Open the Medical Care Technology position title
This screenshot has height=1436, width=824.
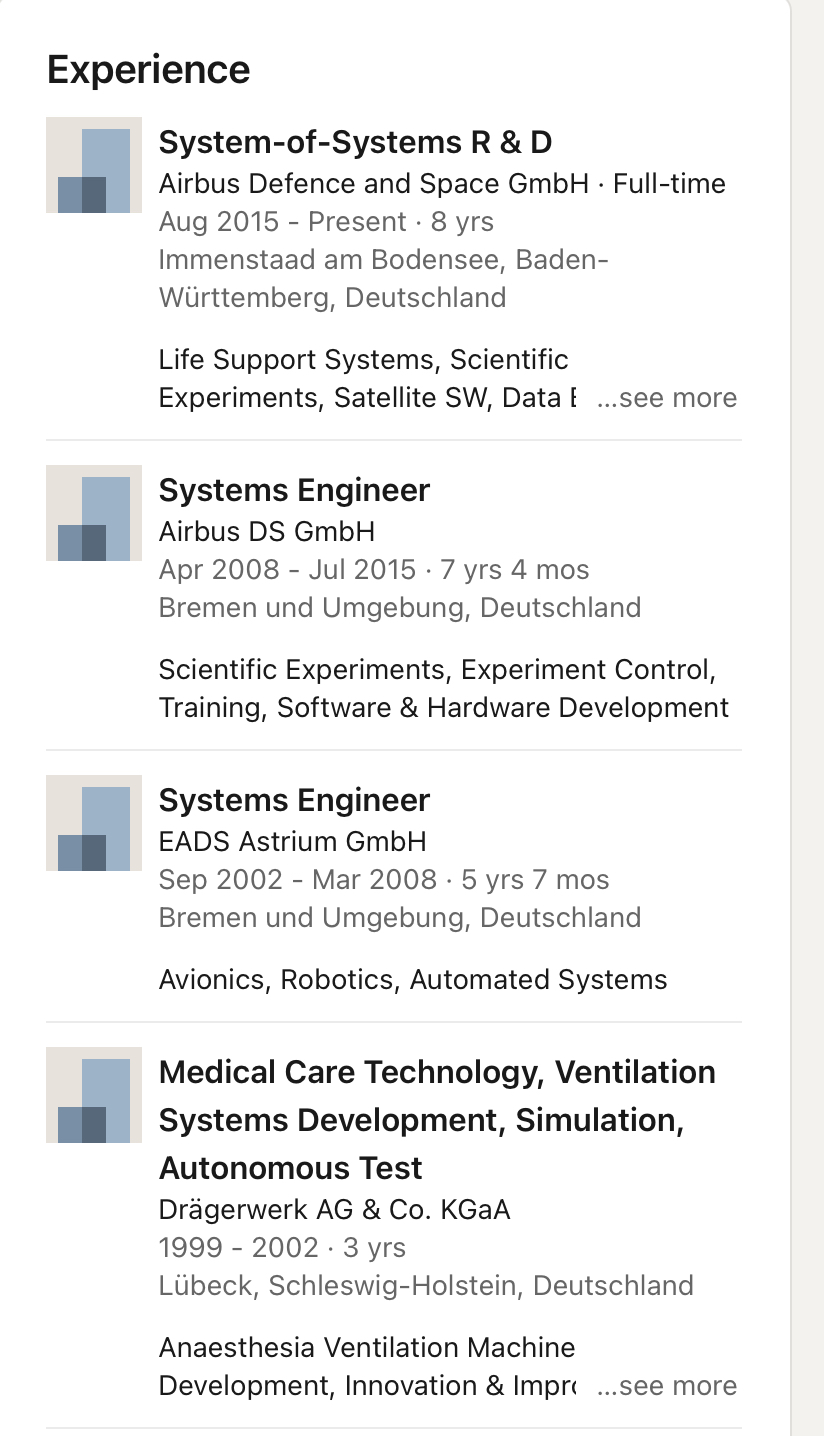[437, 1120]
